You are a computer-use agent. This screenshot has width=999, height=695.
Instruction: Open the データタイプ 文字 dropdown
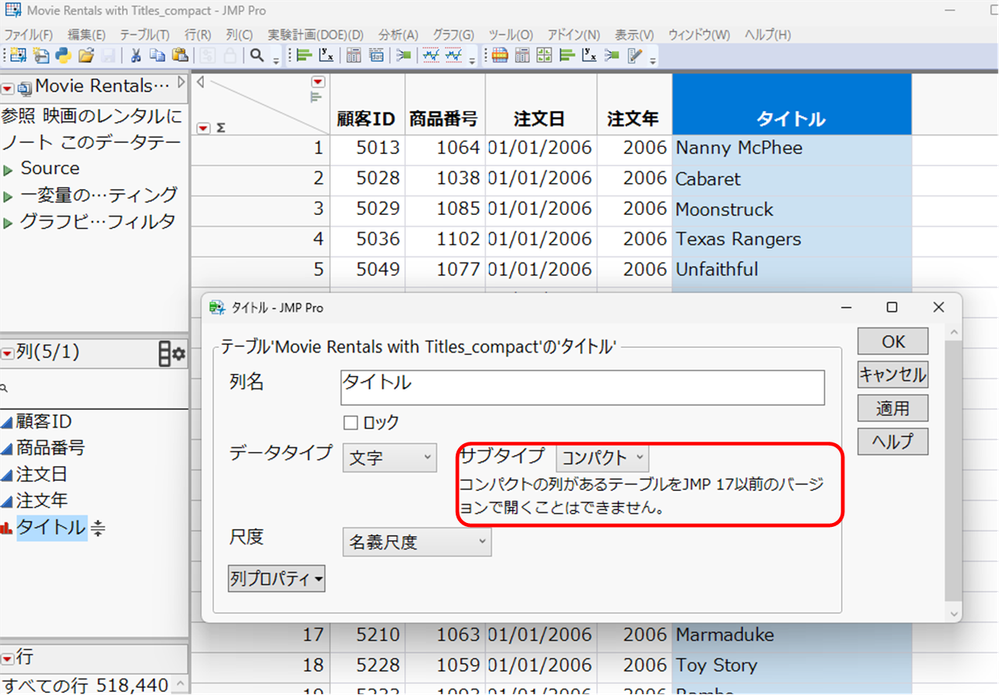point(390,457)
